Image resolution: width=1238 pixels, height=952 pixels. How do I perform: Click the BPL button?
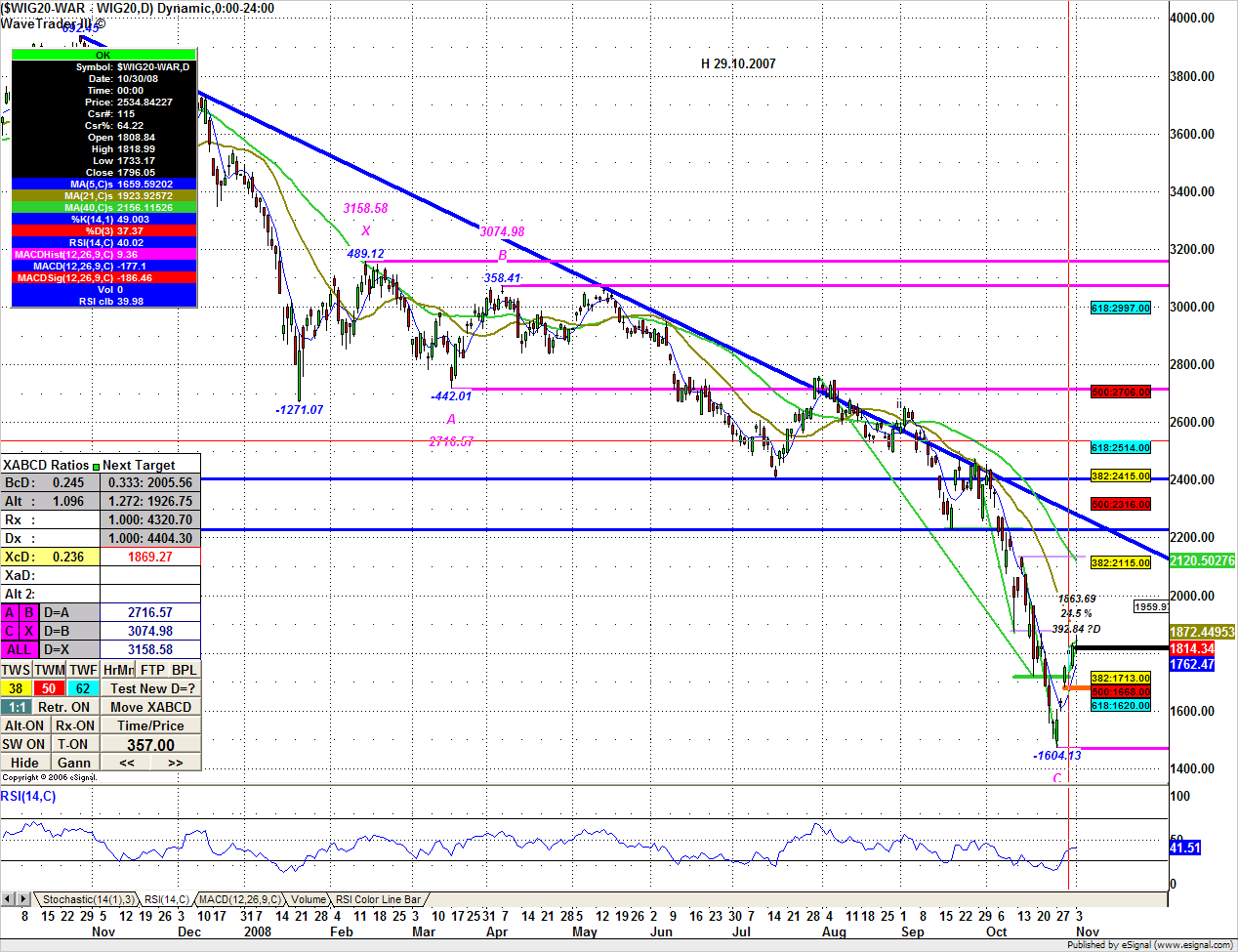[x=185, y=670]
